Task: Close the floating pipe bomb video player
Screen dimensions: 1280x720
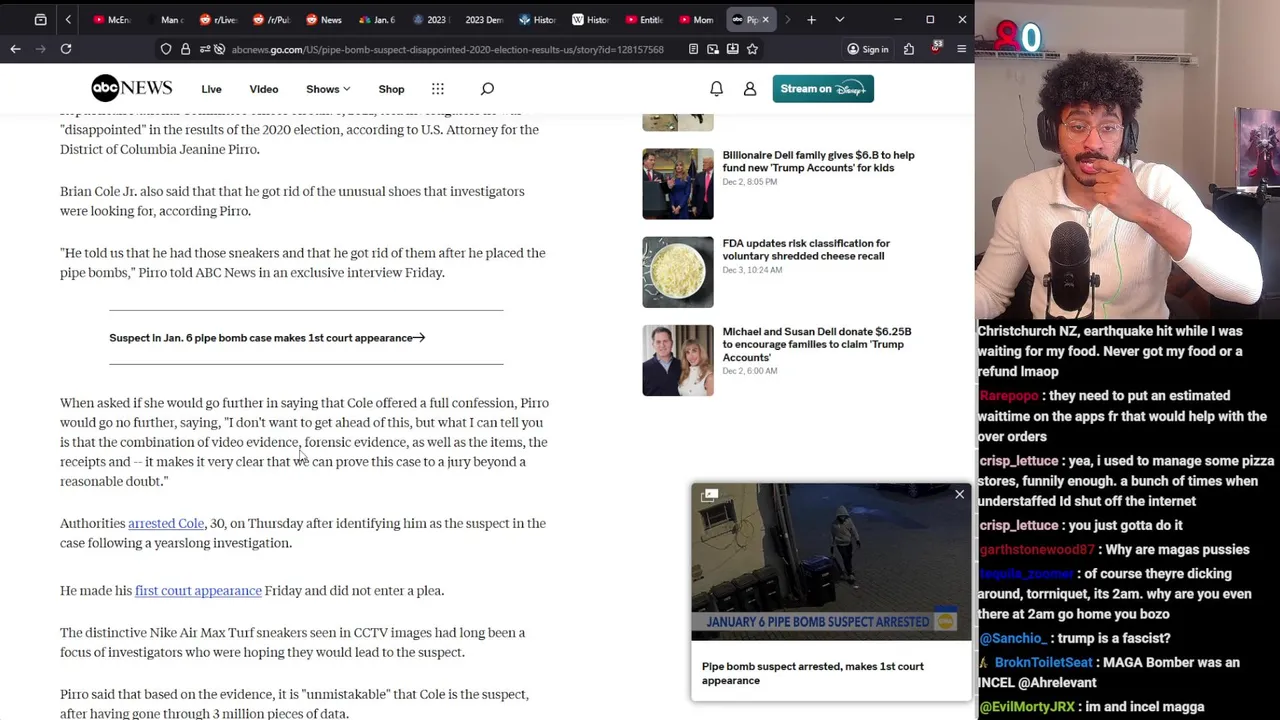Action: (x=959, y=494)
